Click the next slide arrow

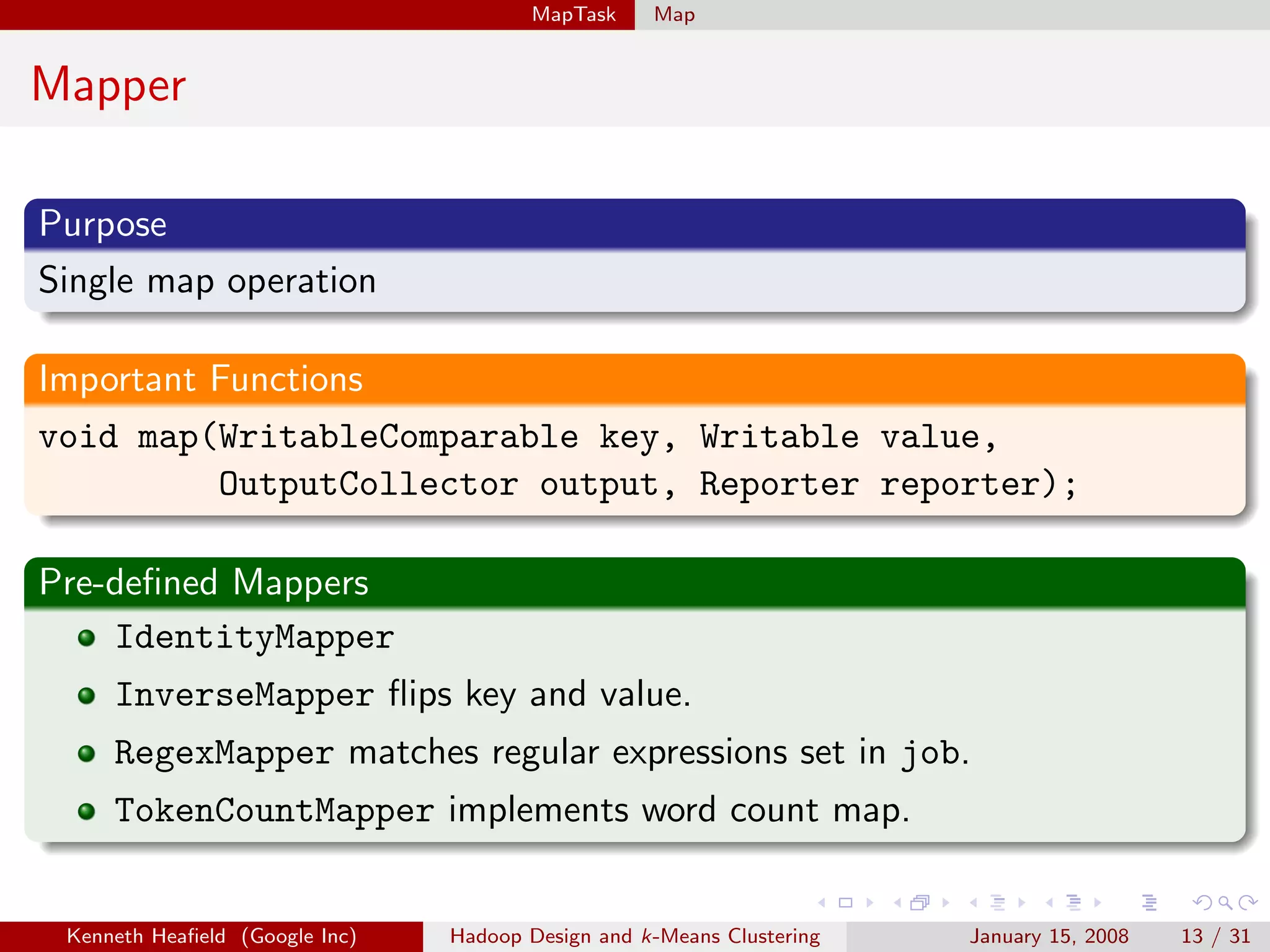869,902
